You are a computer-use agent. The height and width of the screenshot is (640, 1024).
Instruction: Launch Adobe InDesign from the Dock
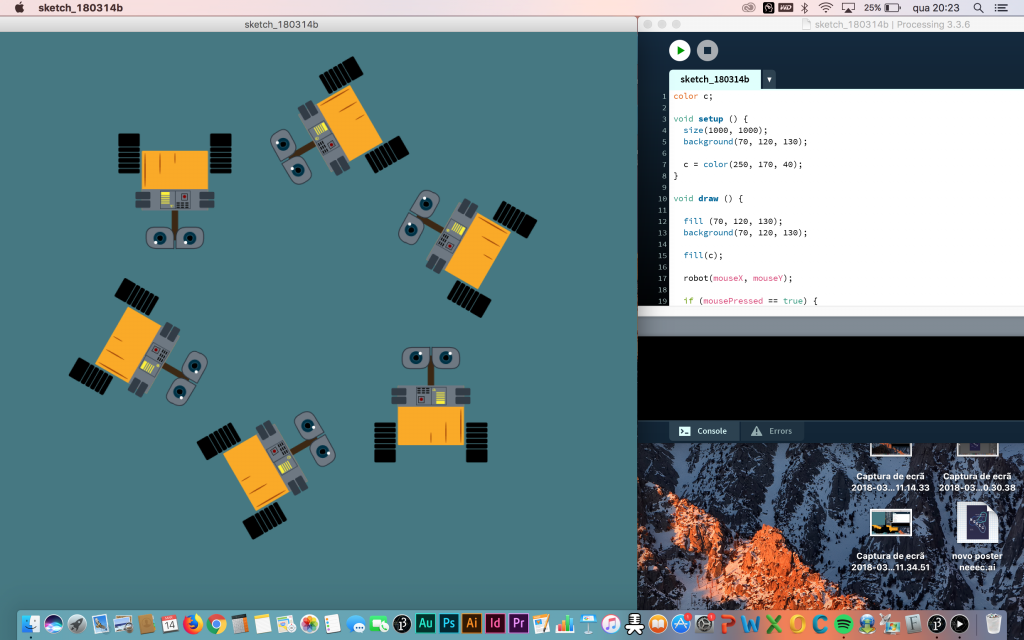pos(495,624)
